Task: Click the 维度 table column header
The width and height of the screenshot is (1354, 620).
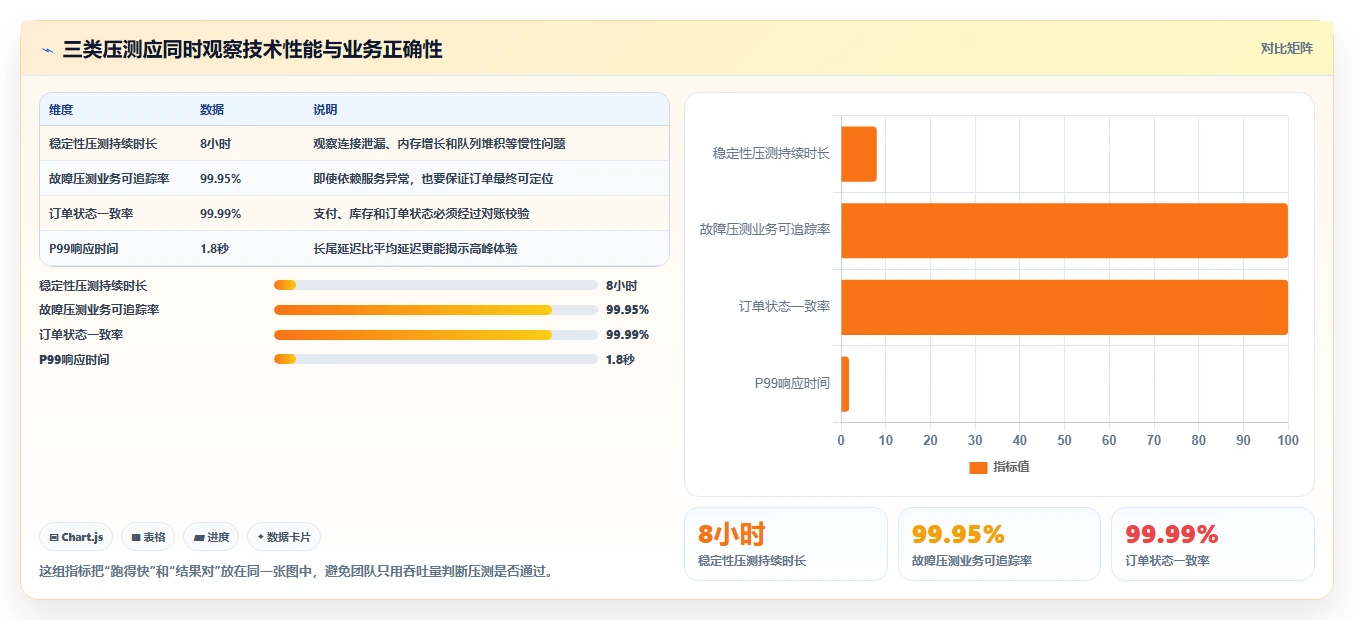Action: pos(61,110)
